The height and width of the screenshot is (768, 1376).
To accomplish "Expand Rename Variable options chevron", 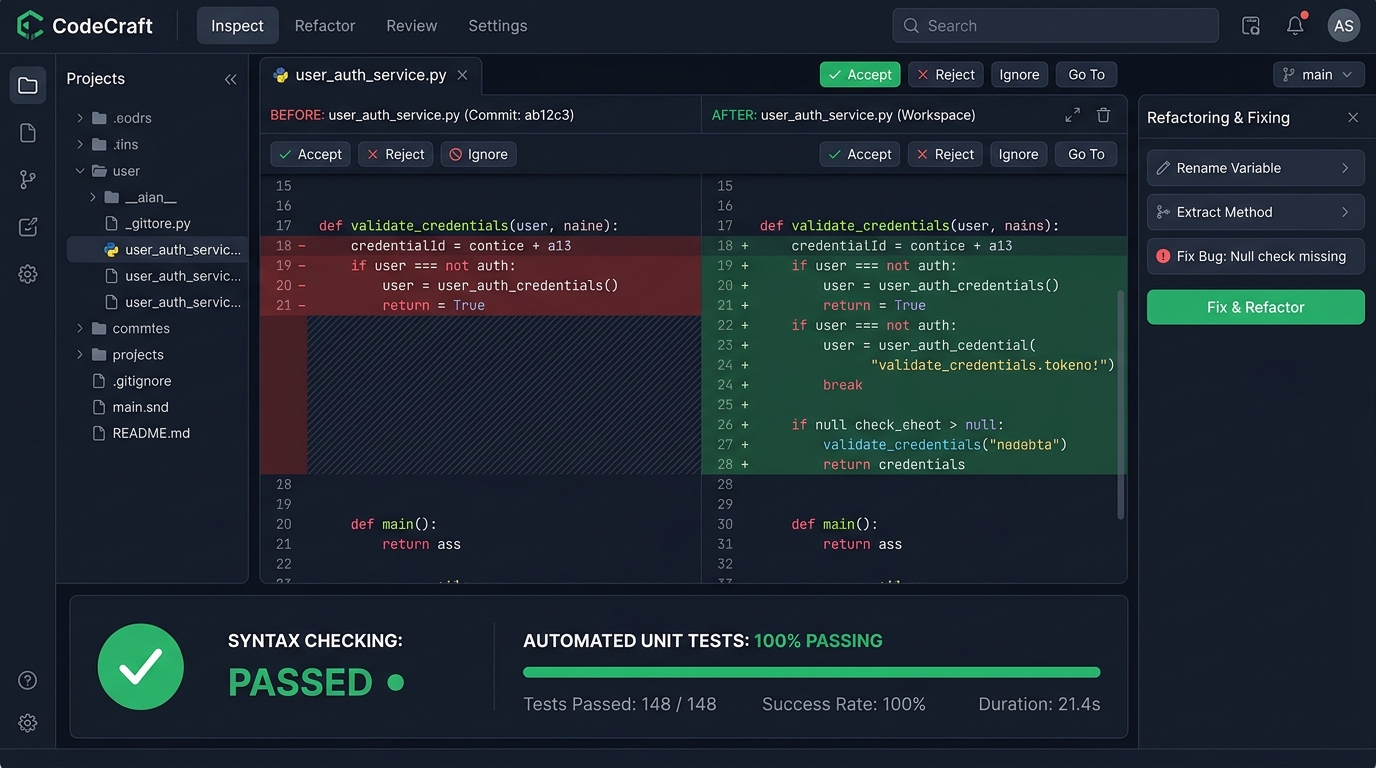I will (1345, 168).
